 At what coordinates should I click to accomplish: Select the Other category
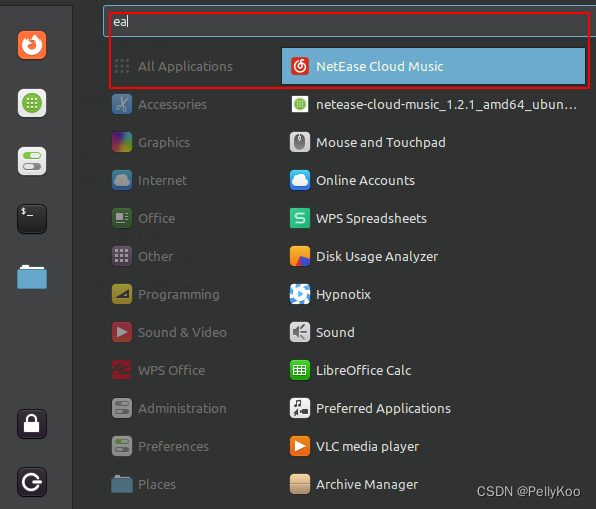click(x=155, y=257)
